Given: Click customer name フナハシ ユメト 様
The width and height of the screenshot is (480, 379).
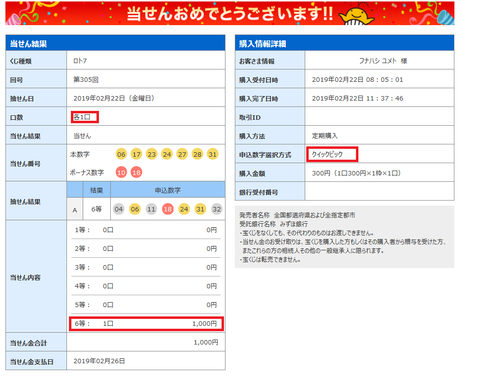Looking at the screenshot, I should point(383,61).
